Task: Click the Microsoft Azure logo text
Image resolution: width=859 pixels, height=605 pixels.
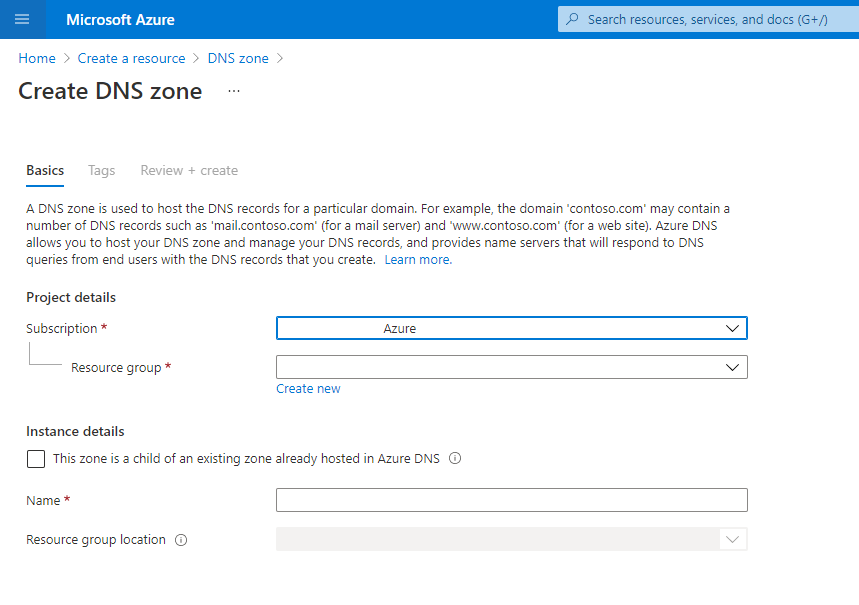Action: tap(120, 20)
